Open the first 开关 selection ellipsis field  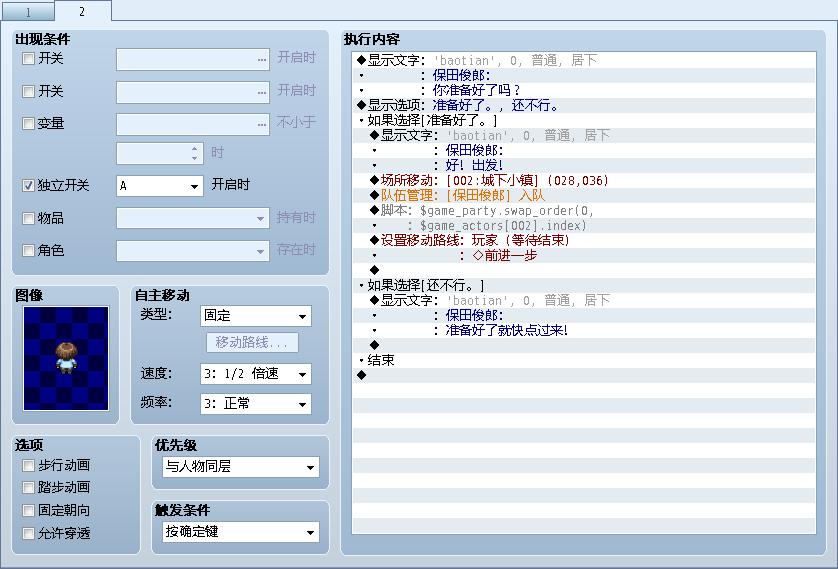[193, 59]
